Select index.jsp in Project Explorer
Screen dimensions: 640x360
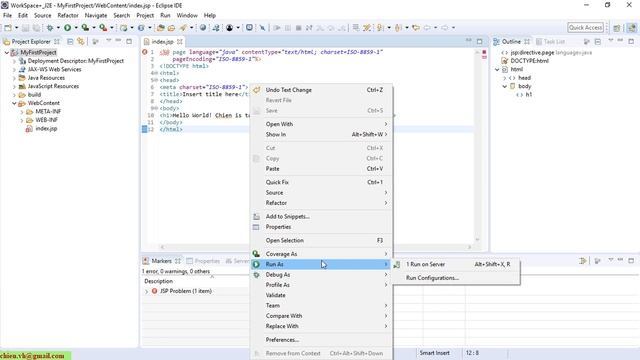(46, 129)
